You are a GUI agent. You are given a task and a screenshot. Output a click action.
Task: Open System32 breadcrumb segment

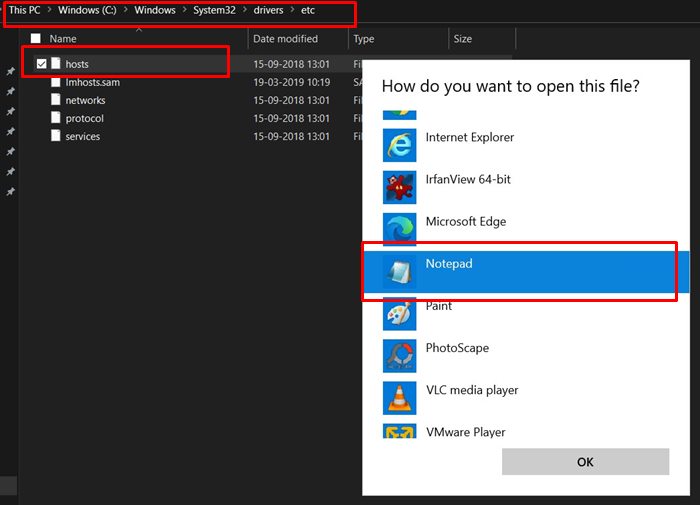pyautogui.click(x=214, y=10)
